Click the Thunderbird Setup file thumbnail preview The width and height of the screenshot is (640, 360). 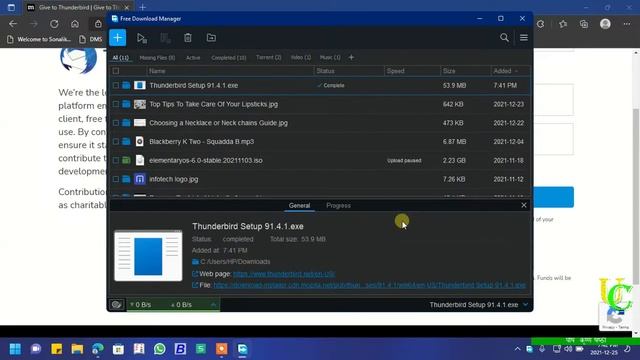148,256
